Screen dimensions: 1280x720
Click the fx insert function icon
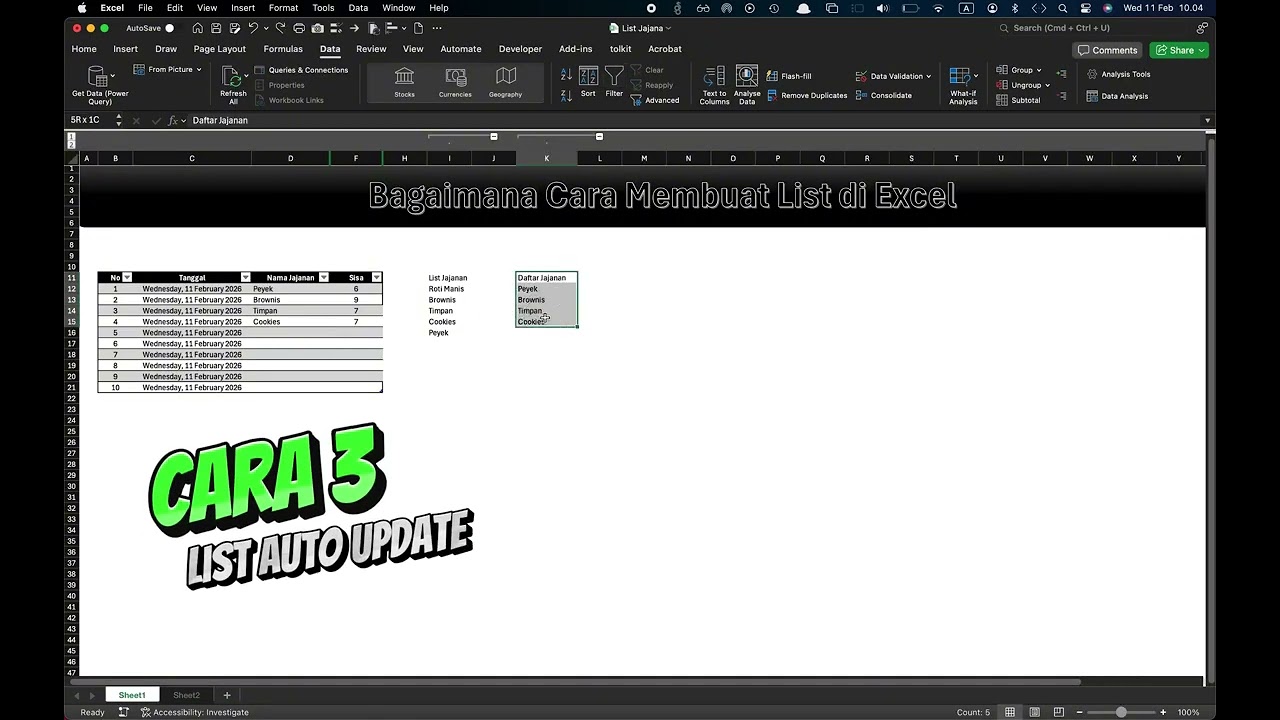tap(172, 120)
